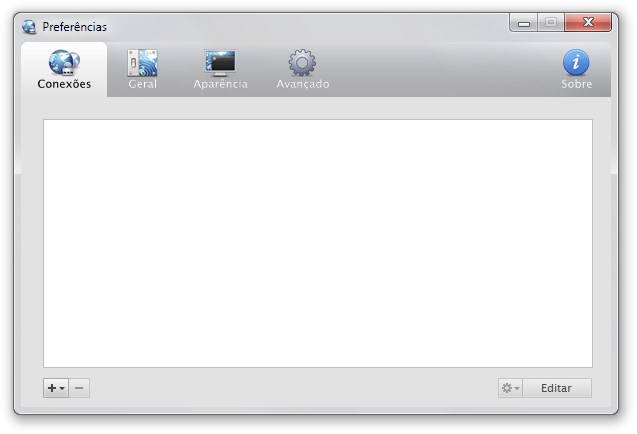Open the Geral preferences tab
Screen dimensions: 637x434
pos(142,69)
